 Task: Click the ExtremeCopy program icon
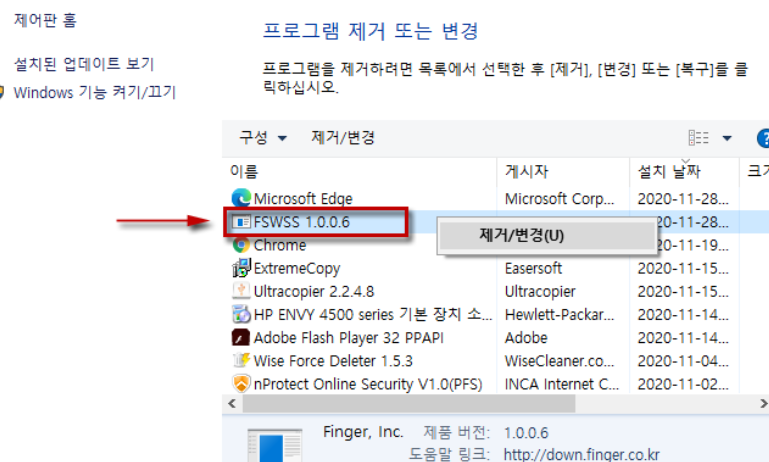241,268
